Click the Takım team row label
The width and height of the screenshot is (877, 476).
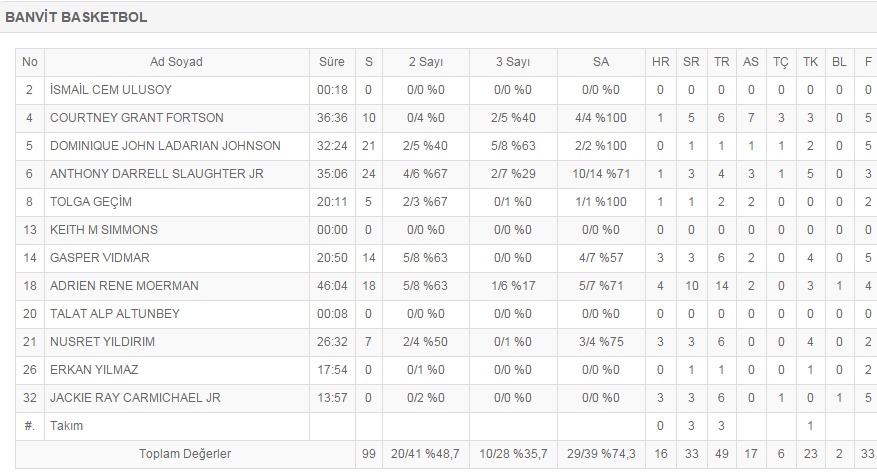pyautogui.click(x=67, y=426)
